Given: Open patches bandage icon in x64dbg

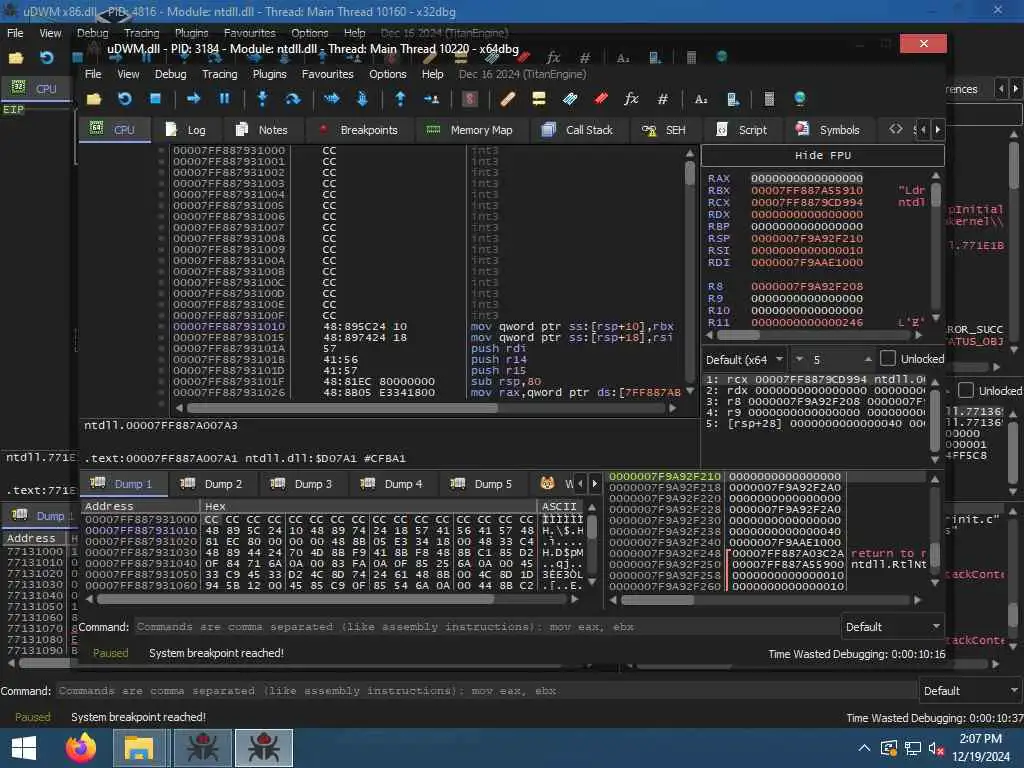Looking at the screenshot, I should pos(507,99).
